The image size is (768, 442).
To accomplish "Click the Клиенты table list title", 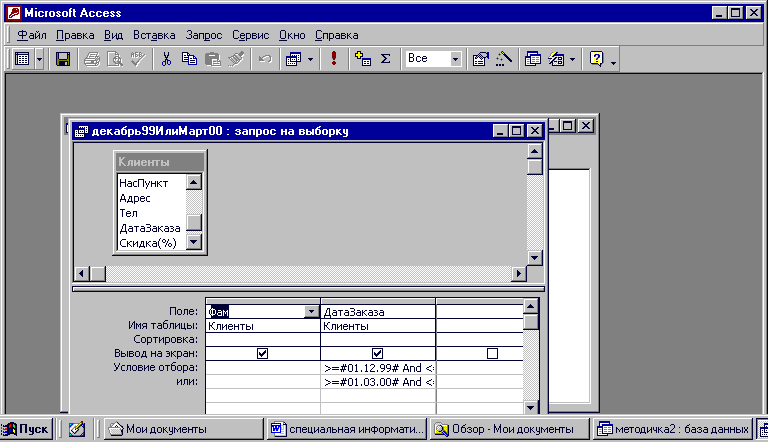I will pos(160,162).
